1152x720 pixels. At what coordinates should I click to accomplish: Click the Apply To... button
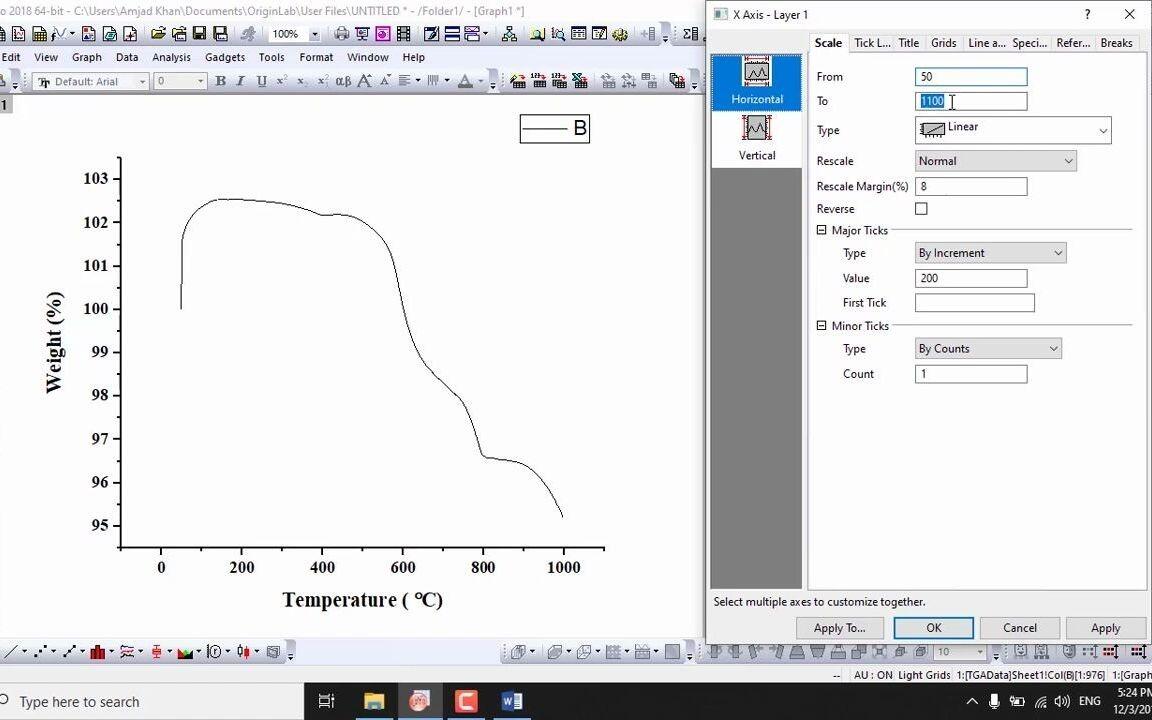(x=839, y=627)
